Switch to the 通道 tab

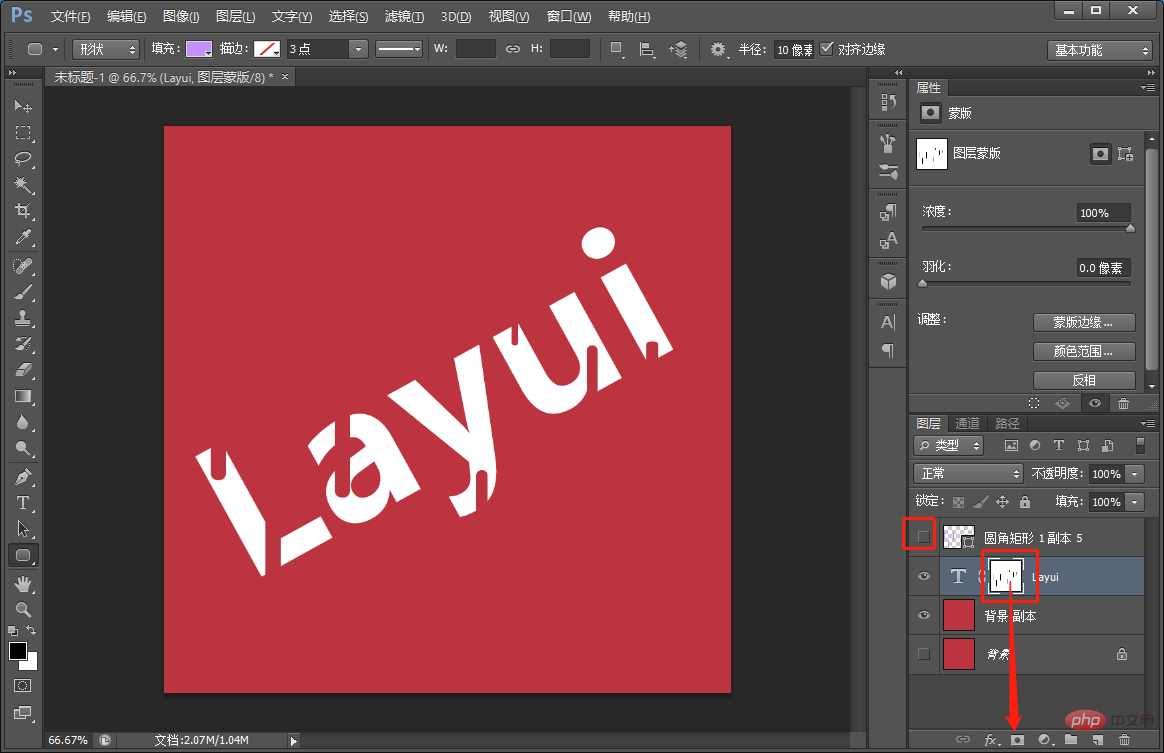coord(967,423)
